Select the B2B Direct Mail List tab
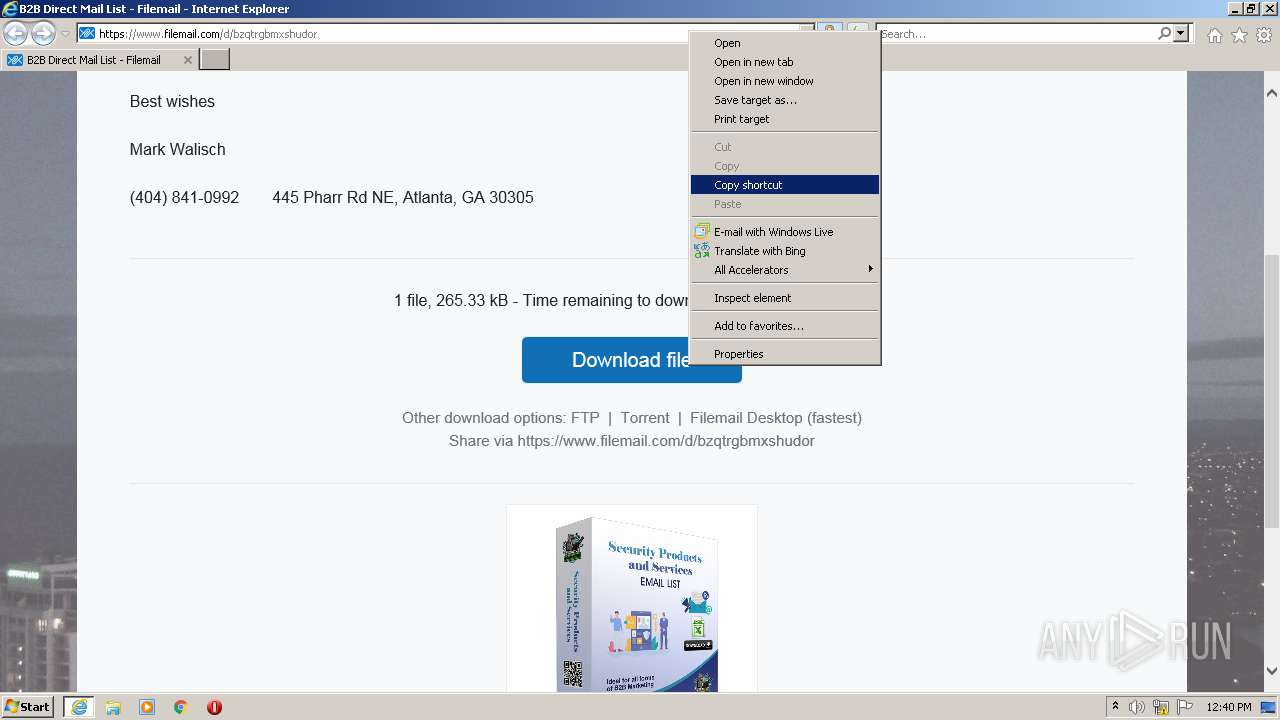The image size is (1280, 720). [98, 60]
